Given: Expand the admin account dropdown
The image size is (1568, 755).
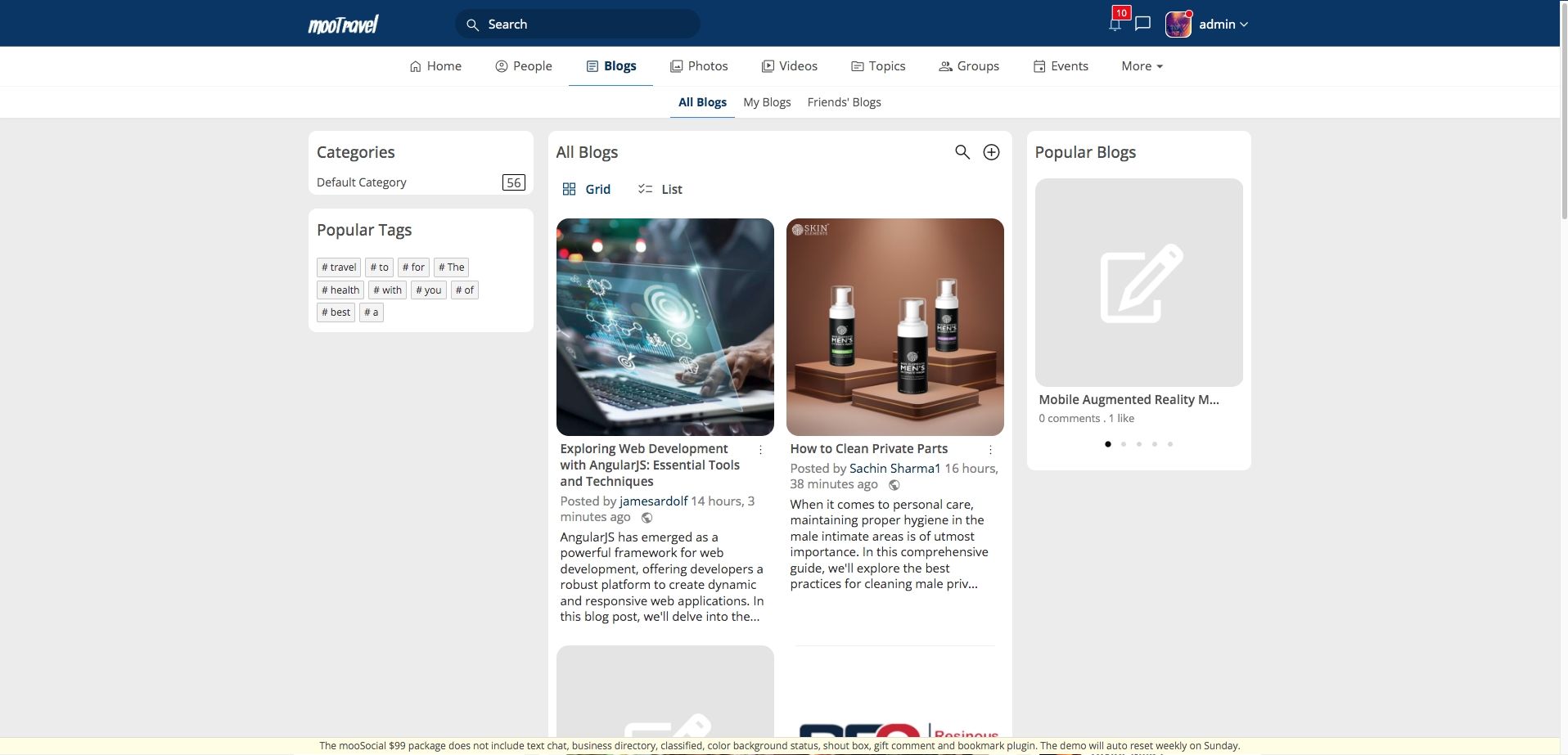Looking at the screenshot, I should point(1223,25).
